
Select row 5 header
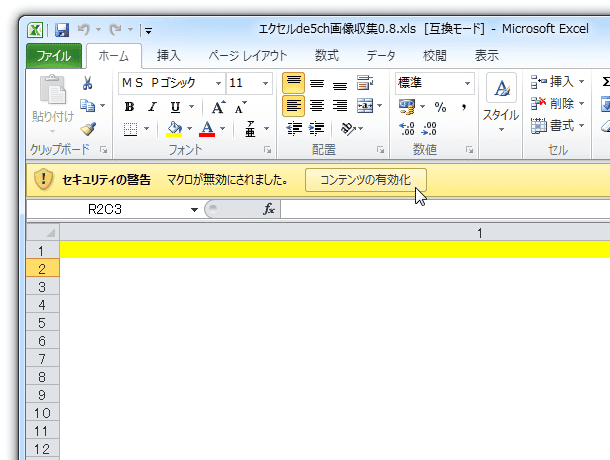pos(42,323)
